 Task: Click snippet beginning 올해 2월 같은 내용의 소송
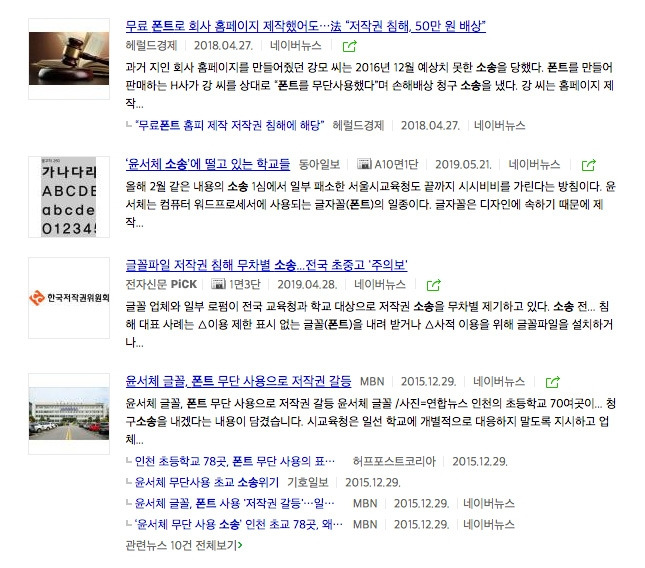pos(370,204)
